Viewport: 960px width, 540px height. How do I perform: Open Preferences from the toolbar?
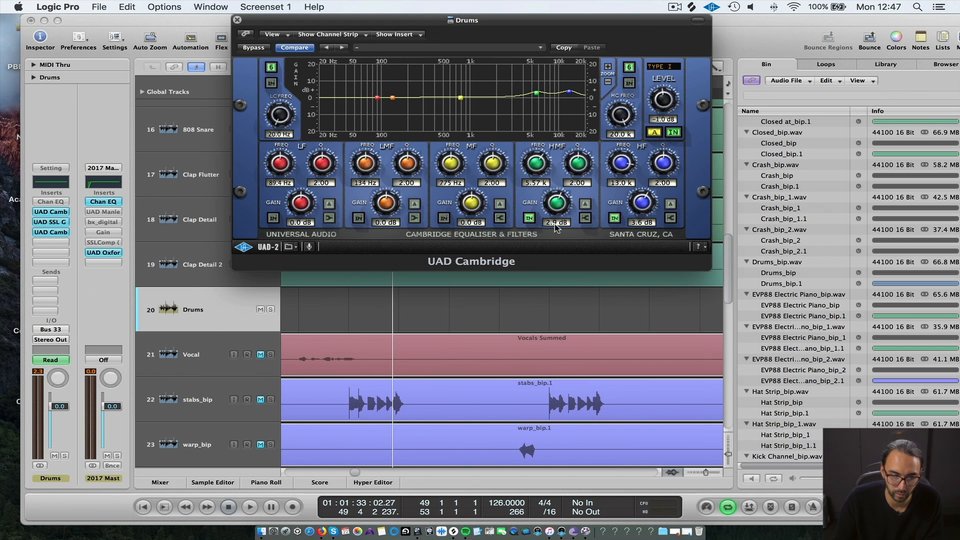[78, 37]
